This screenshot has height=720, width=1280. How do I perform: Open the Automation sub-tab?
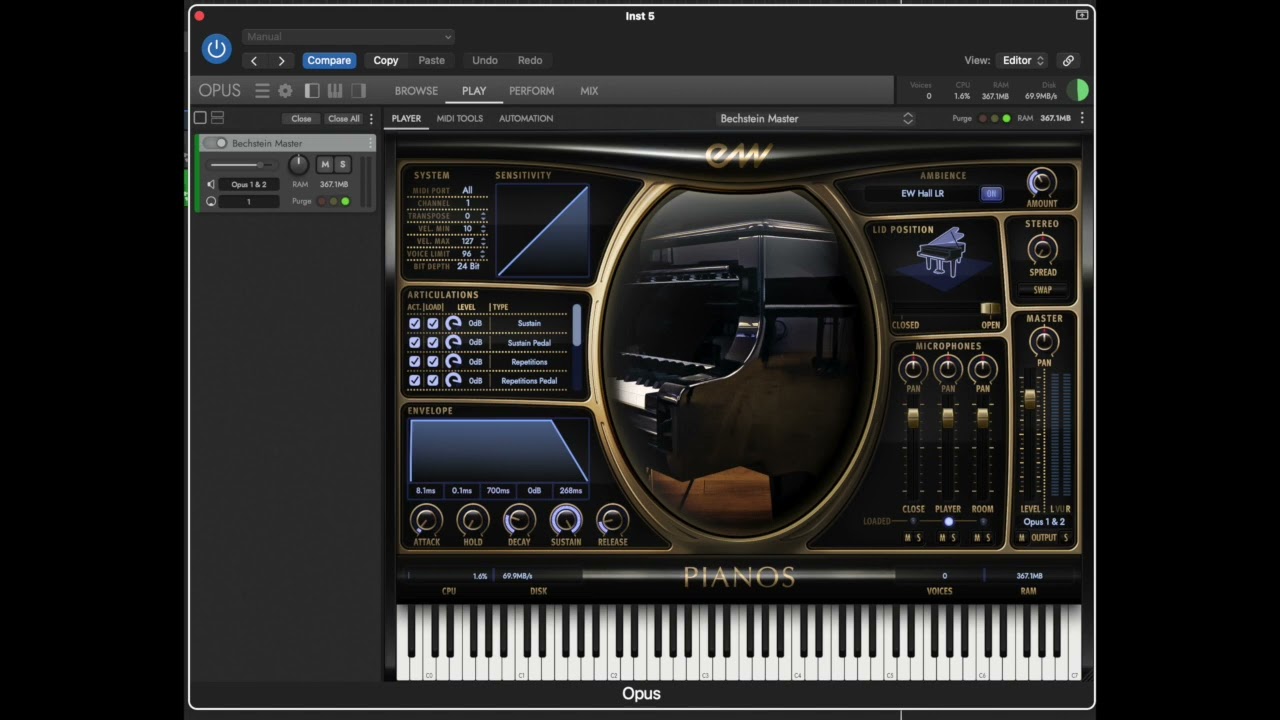click(526, 118)
